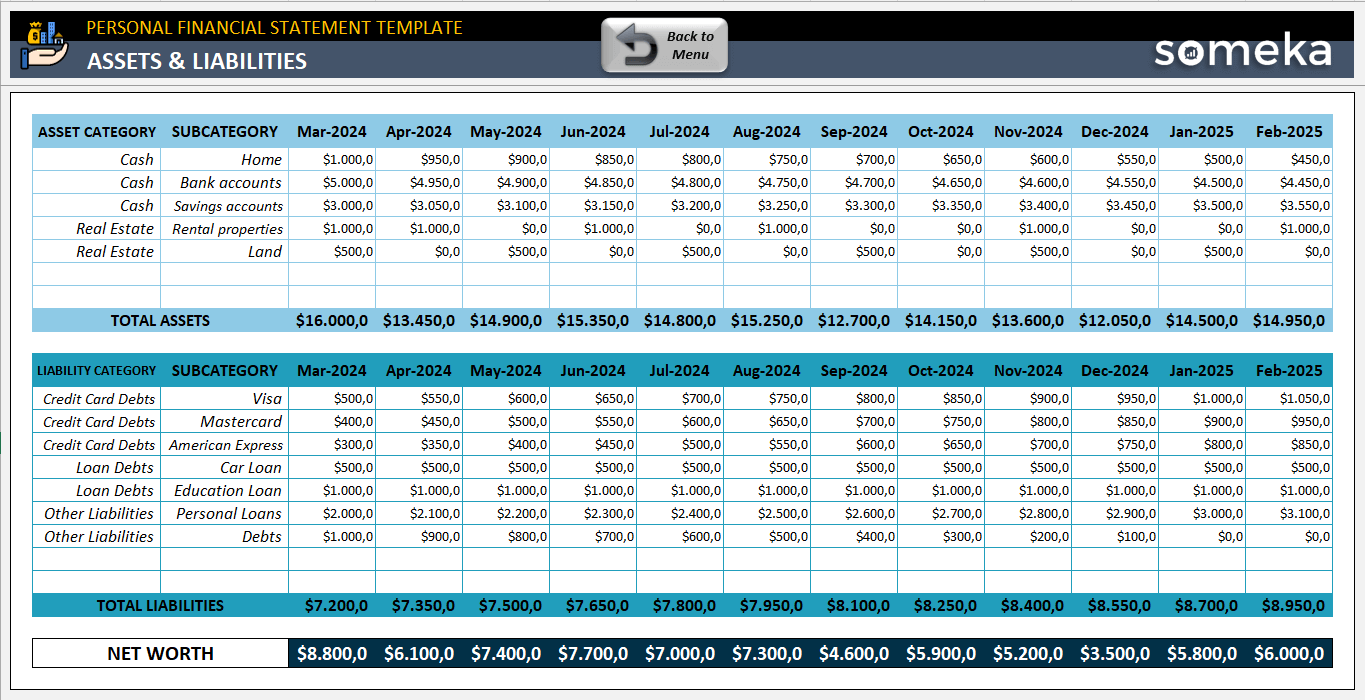Click the TOTAL ASSETS label cell
The height and width of the screenshot is (700, 1365).
[x=160, y=320]
